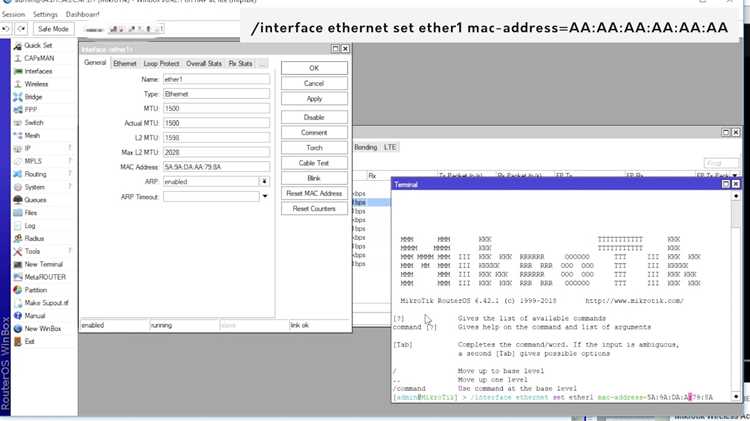This screenshot has height=421, width=750.
Task: Open the Settings menu
Action: (45, 14)
